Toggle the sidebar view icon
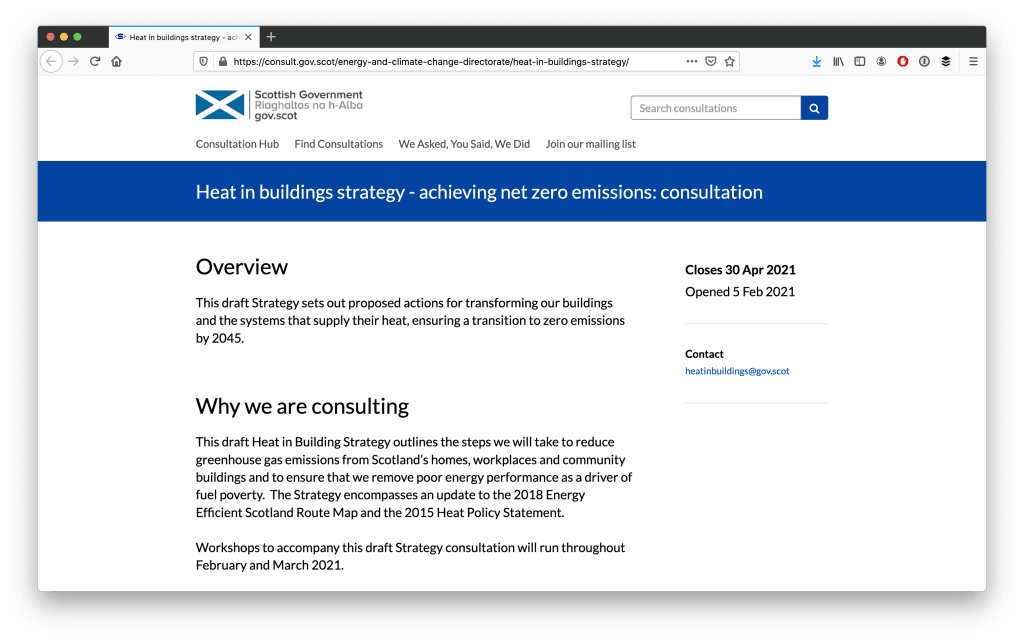The width and height of the screenshot is (1024, 641). click(859, 61)
